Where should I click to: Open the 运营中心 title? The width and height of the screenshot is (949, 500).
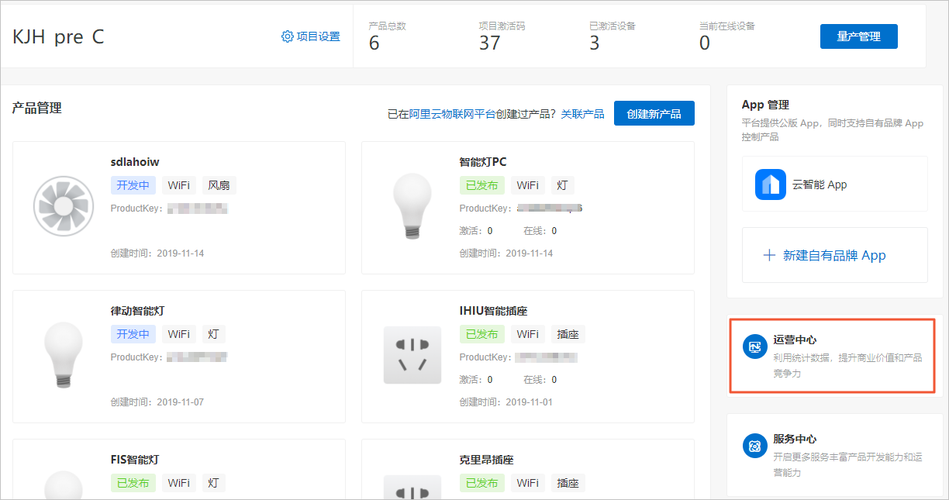tap(794, 340)
